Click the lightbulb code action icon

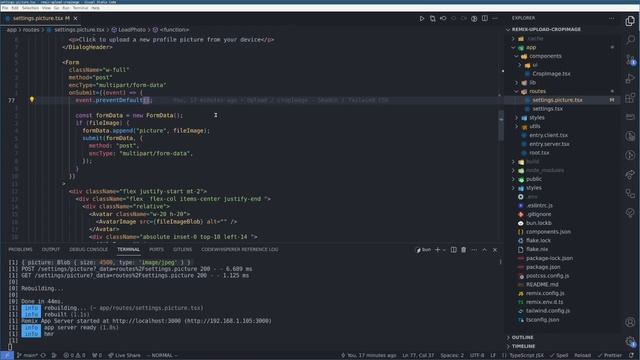(31, 100)
